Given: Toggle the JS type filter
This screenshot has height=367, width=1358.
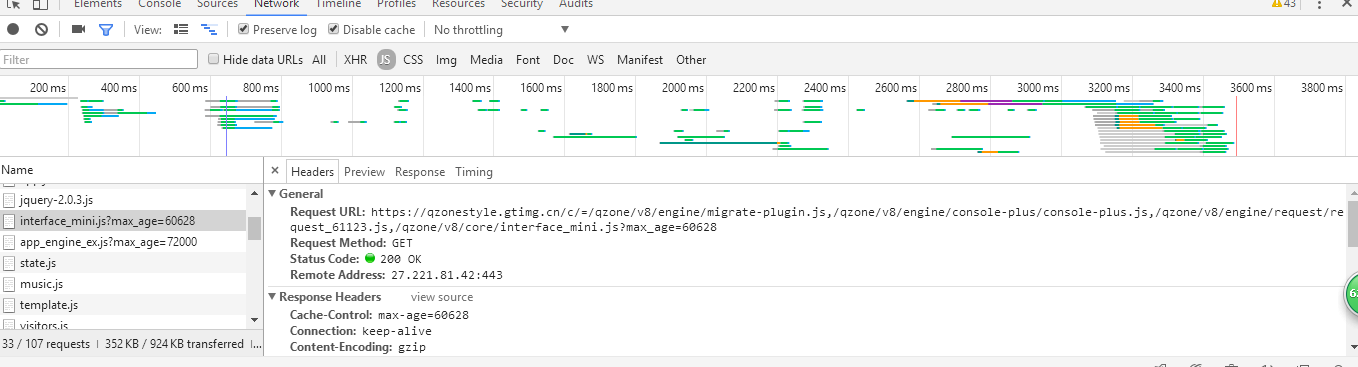Looking at the screenshot, I should click(386, 60).
